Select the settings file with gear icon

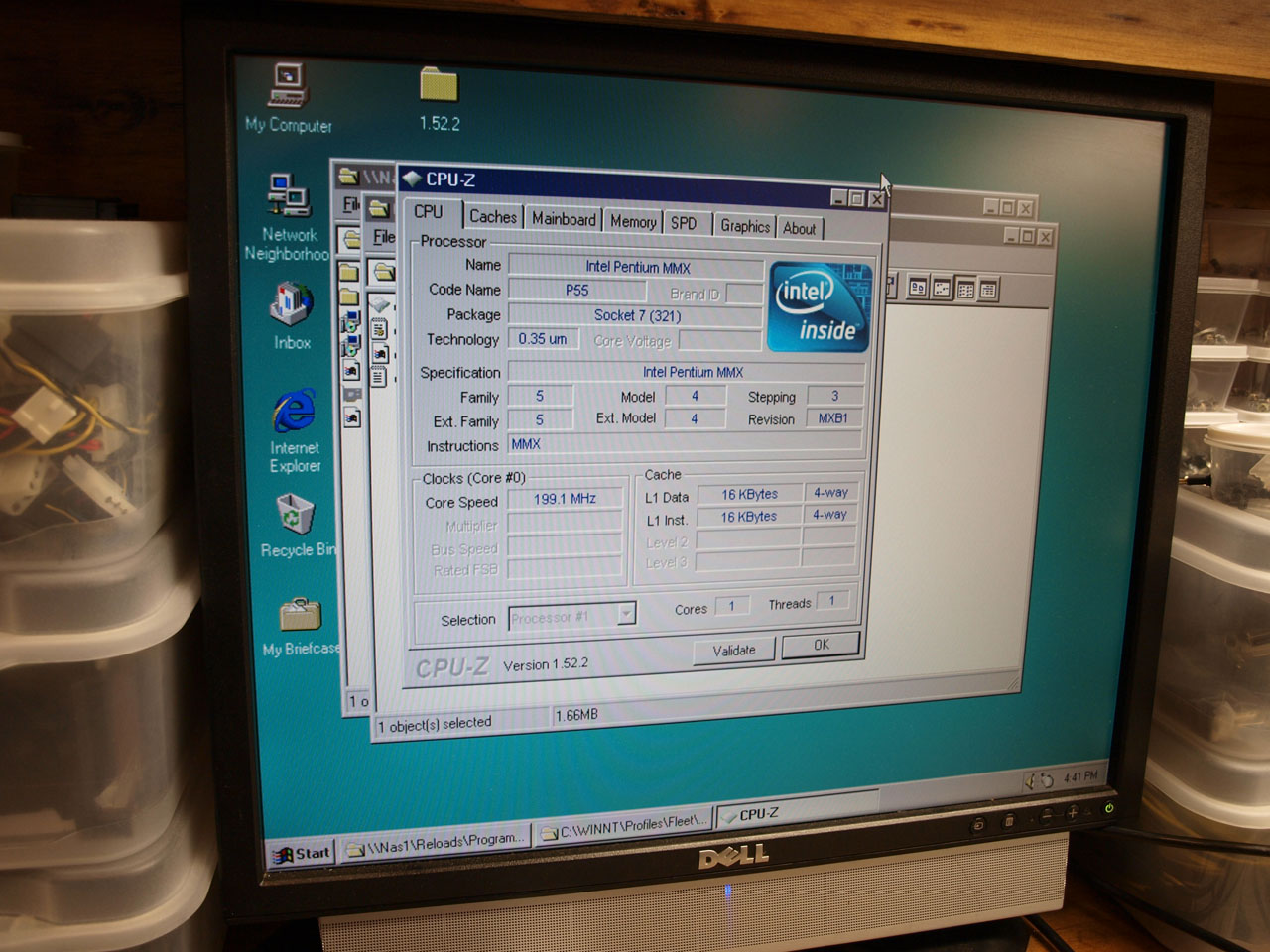pos(379,330)
